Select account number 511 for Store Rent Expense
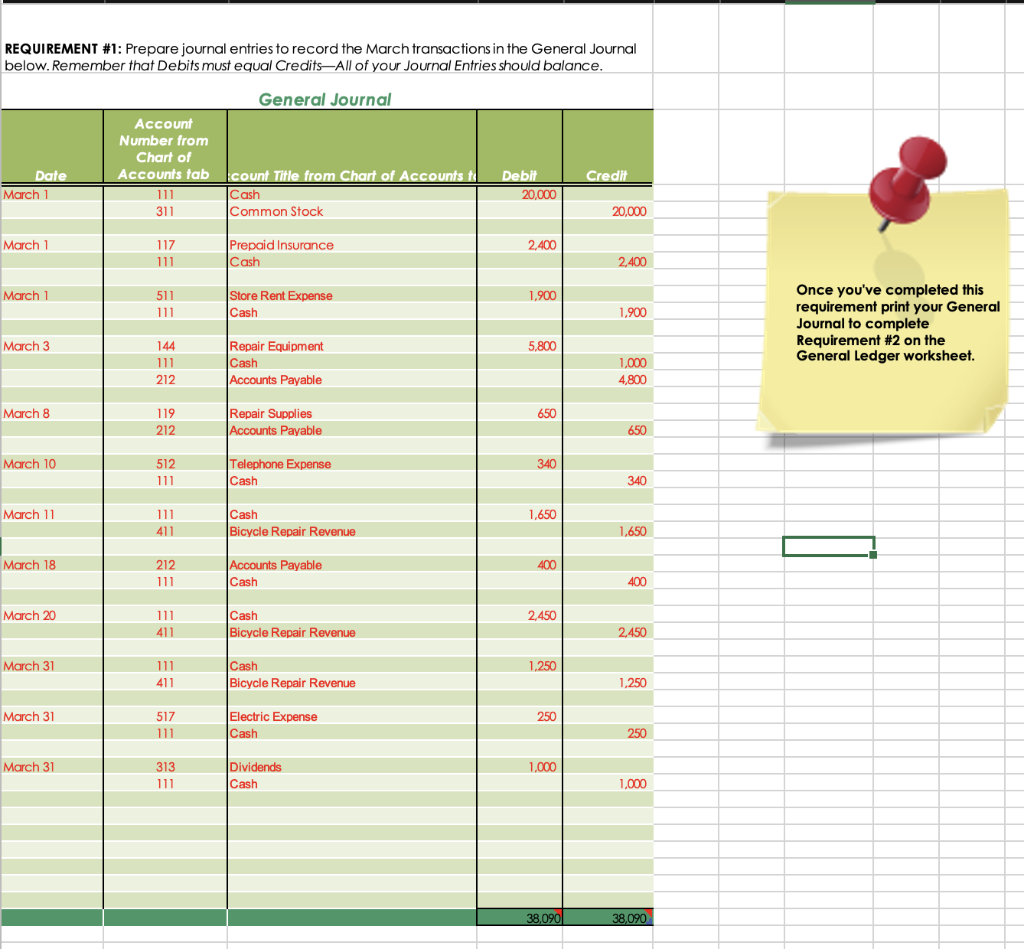Screen dimensions: 1024x949 (164, 295)
